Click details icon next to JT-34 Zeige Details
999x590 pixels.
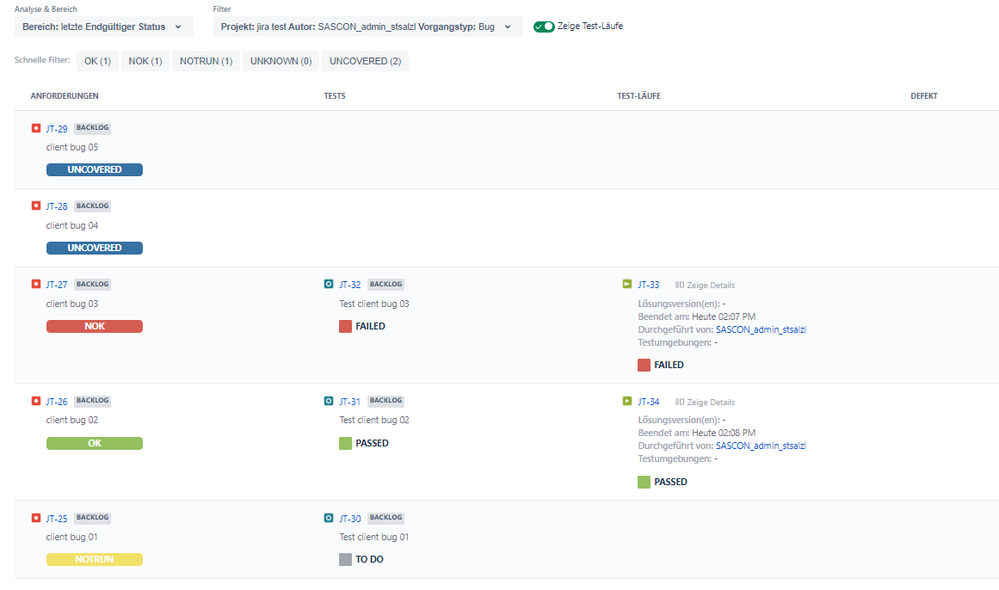[x=680, y=402]
